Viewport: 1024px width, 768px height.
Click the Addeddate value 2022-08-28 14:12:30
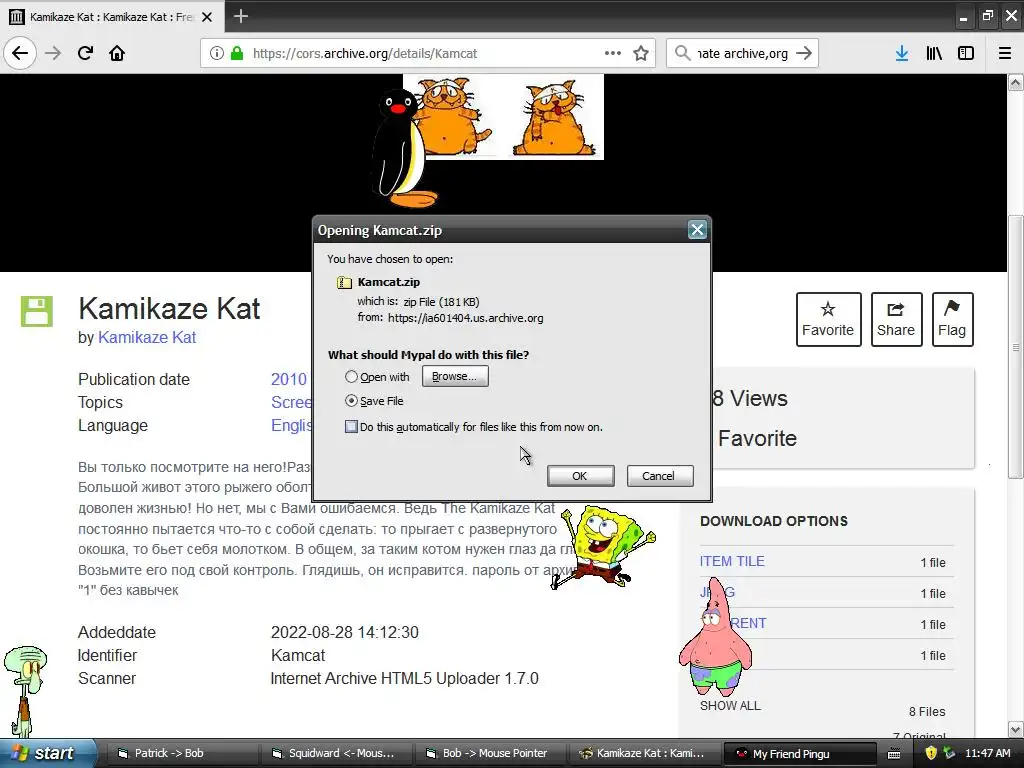click(x=345, y=633)
